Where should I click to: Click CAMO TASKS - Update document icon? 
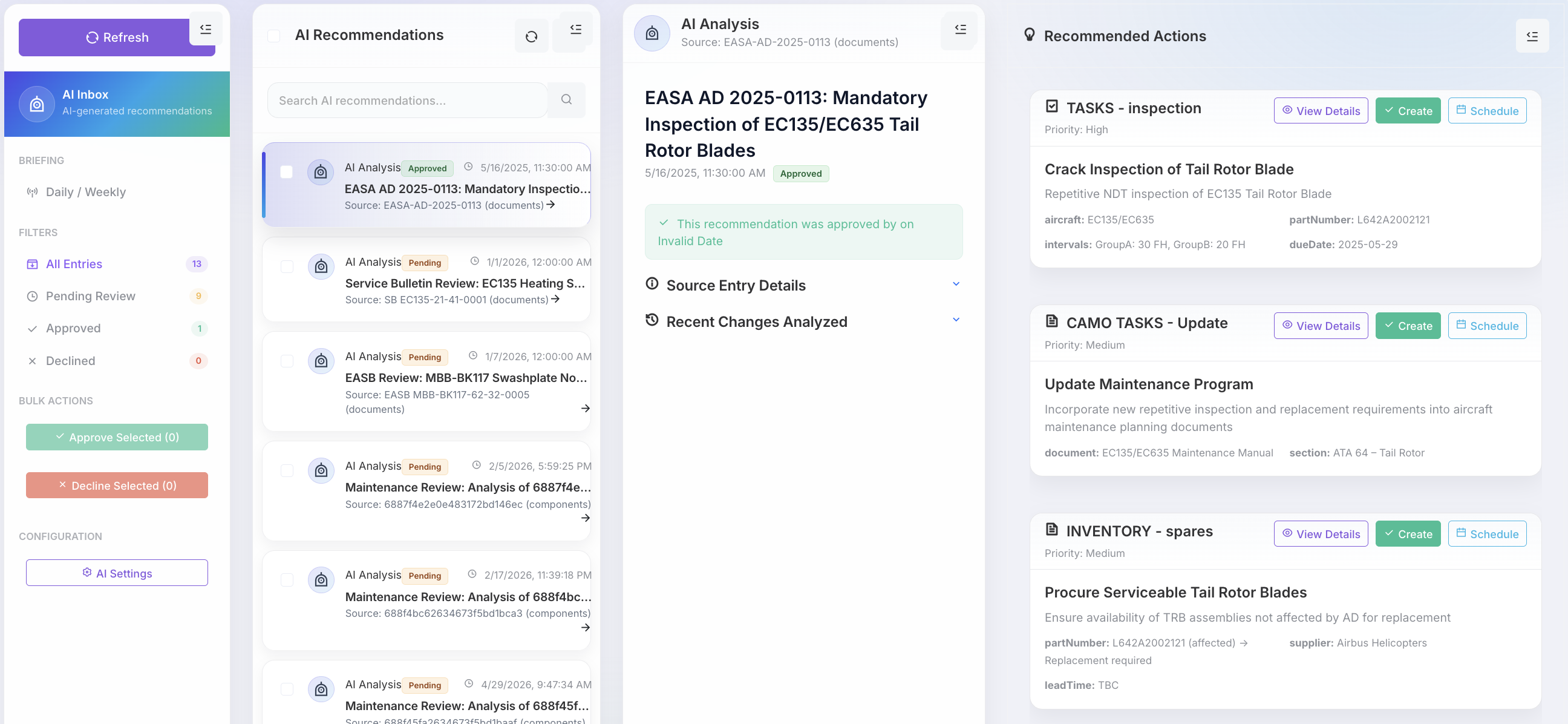(x=1051, y=321)
